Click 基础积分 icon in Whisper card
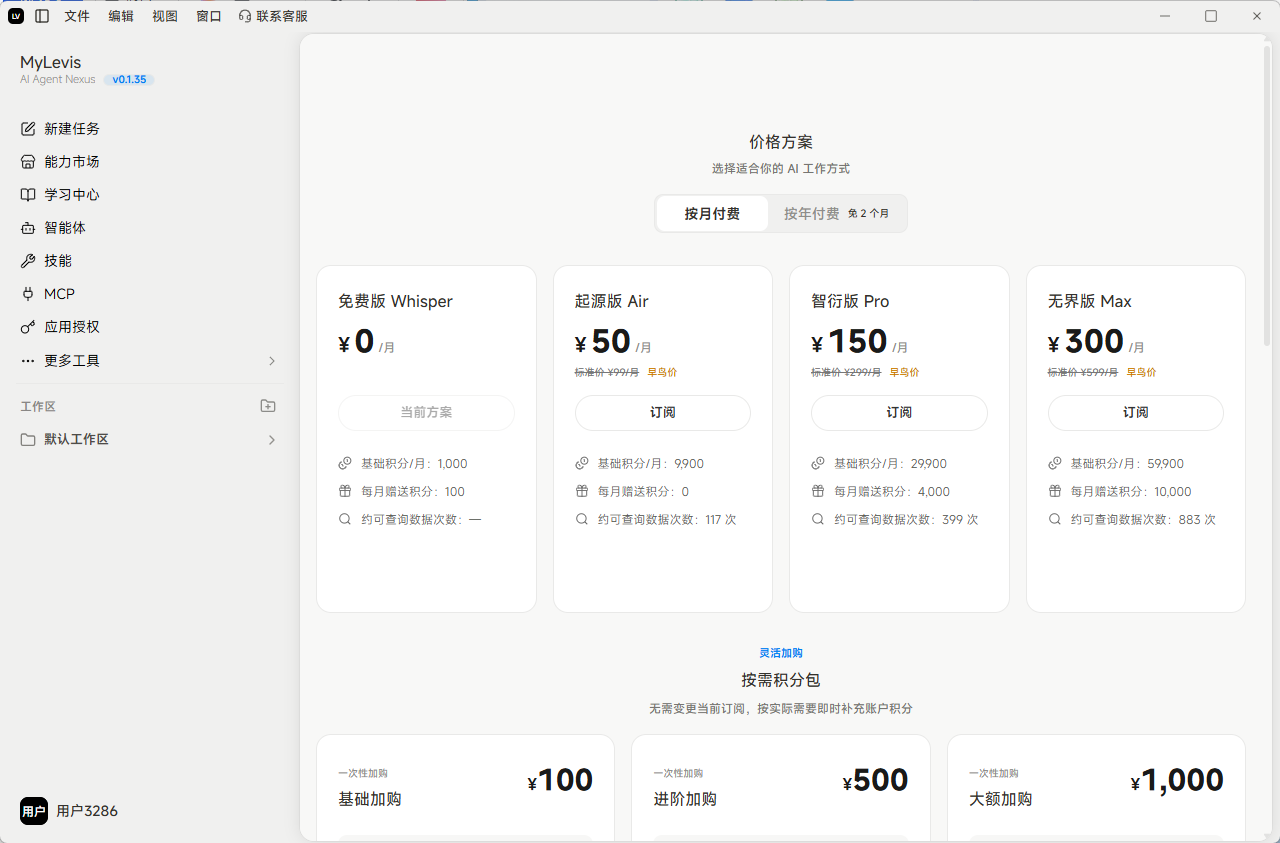 pos(345,463)
